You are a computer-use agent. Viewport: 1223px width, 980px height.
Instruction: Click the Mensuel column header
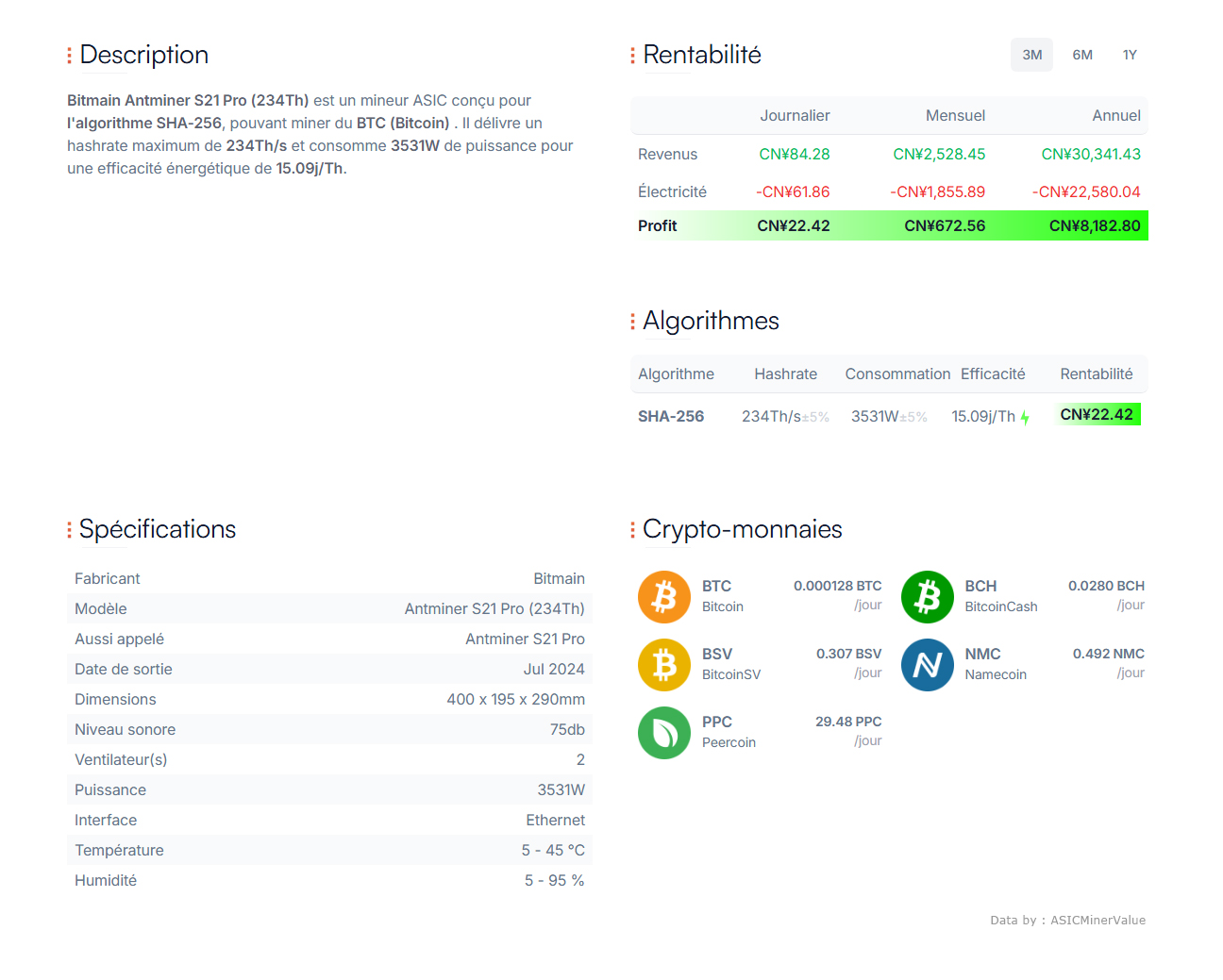pyautogui.click(x=955, y=115)
